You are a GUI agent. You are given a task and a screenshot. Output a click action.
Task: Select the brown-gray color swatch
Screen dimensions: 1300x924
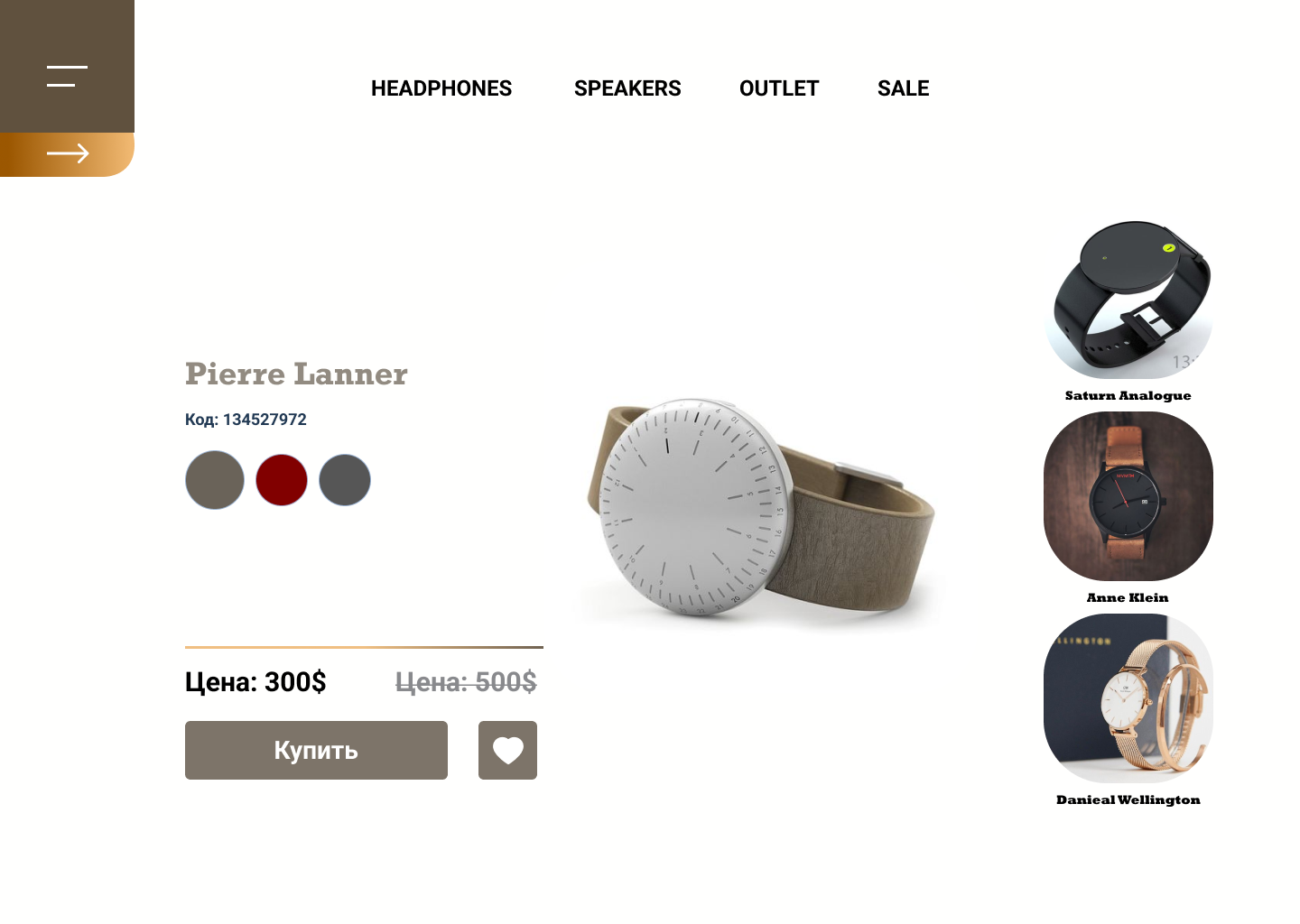[x=215, y=480]
